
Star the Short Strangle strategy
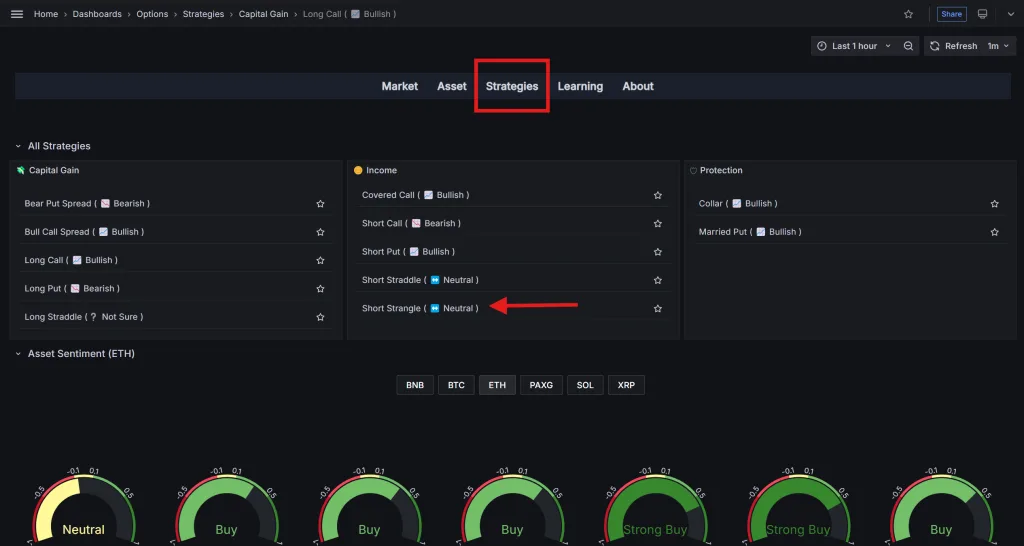(657, 309)
